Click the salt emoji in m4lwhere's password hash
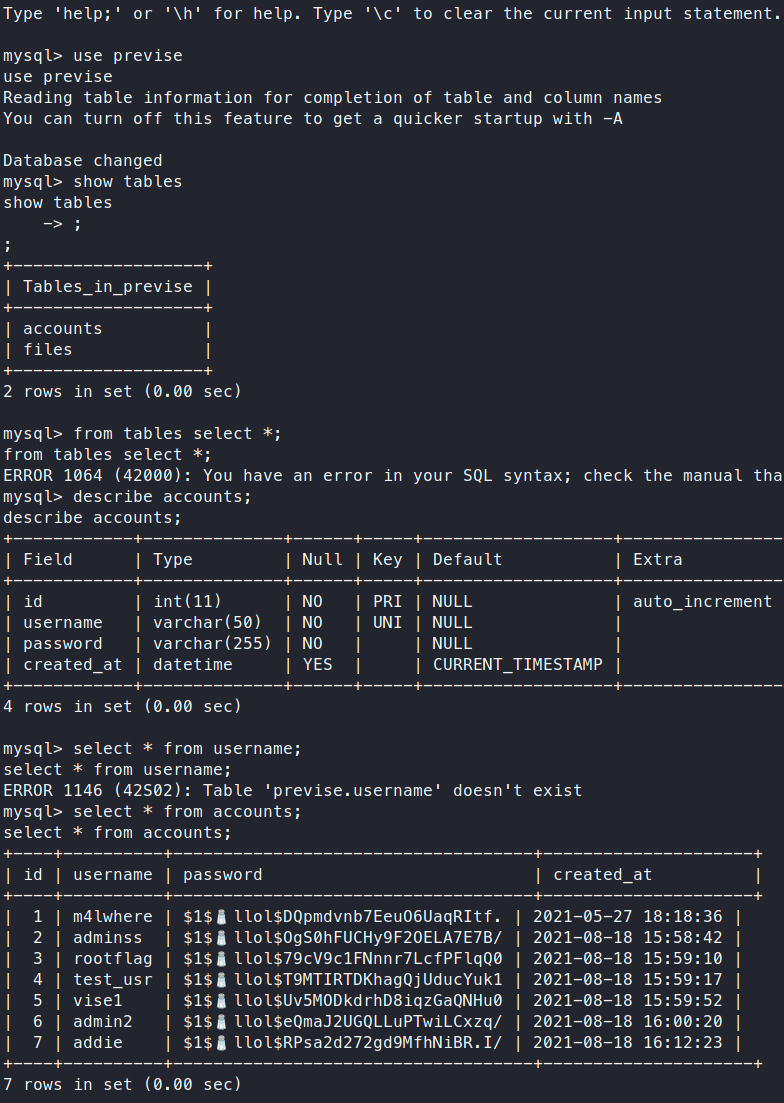Screen dimensions: 784x1103 [x=223, y=916]
